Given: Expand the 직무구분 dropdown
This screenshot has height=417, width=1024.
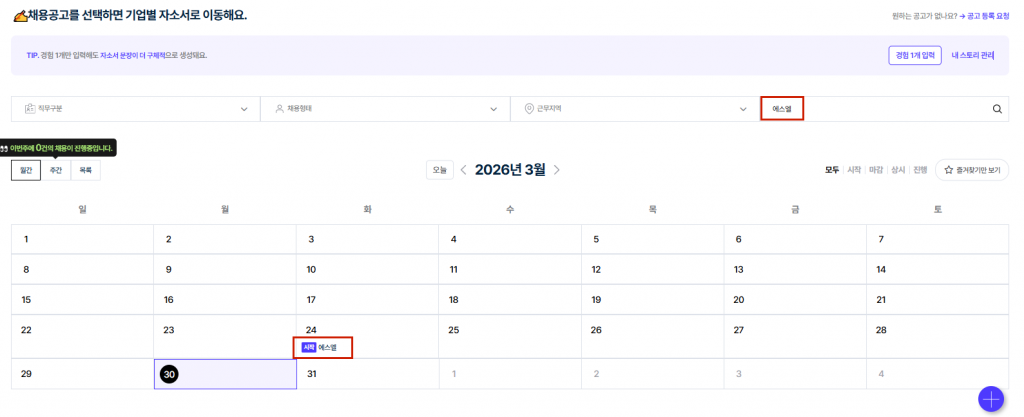Looking at the screenshot, I should pyautogui.click(x=244, y=109).
